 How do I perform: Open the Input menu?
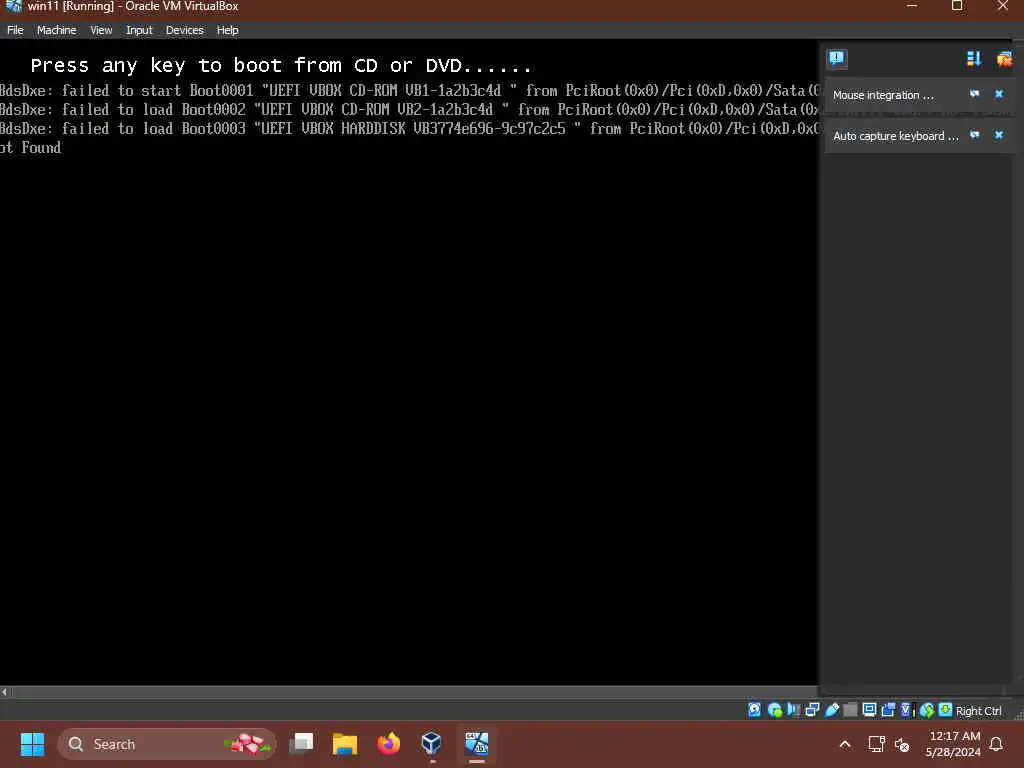138,30
